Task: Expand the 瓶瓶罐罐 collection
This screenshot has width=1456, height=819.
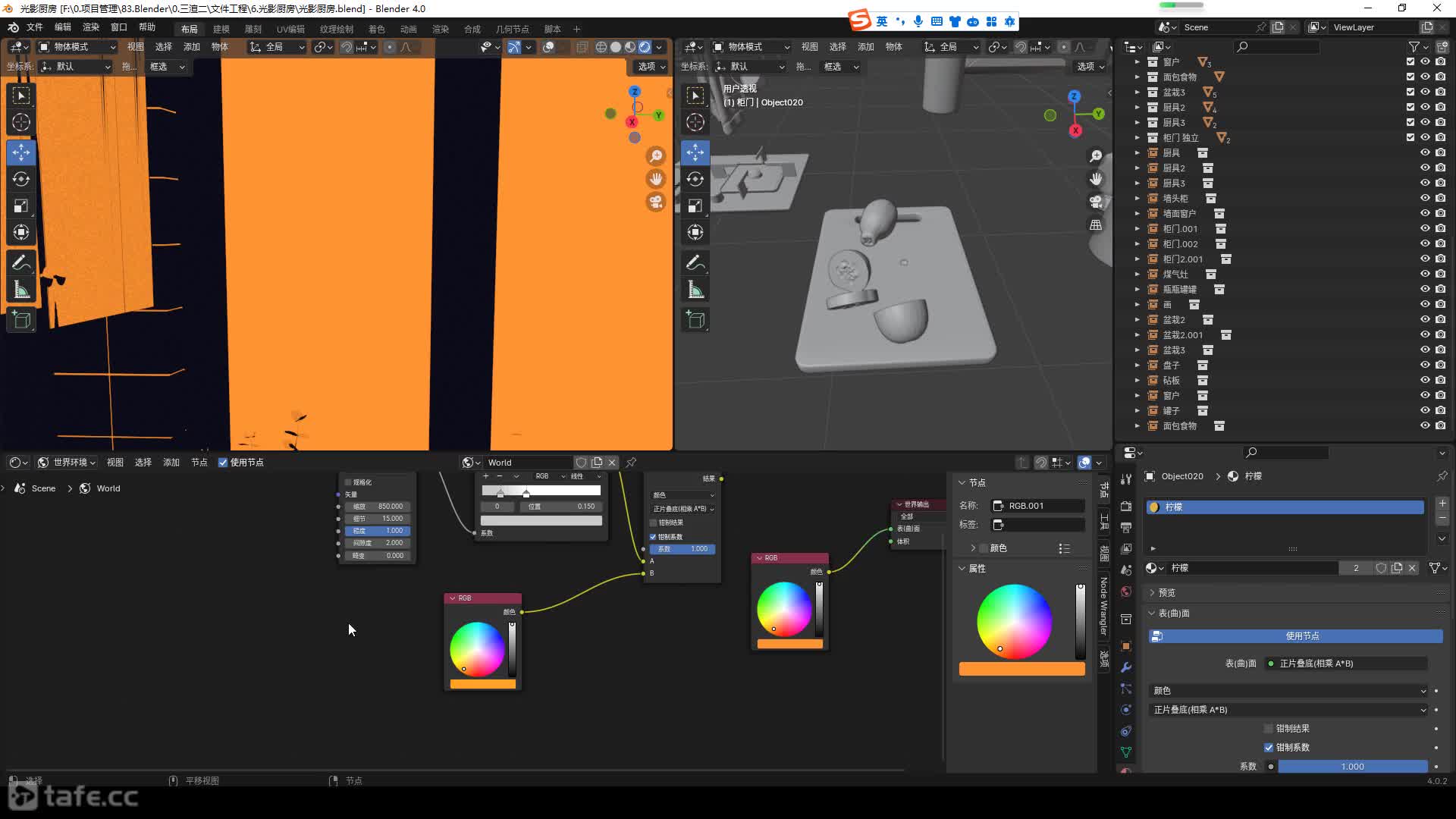Action: pyautogui.click(x=1137, y=290)
